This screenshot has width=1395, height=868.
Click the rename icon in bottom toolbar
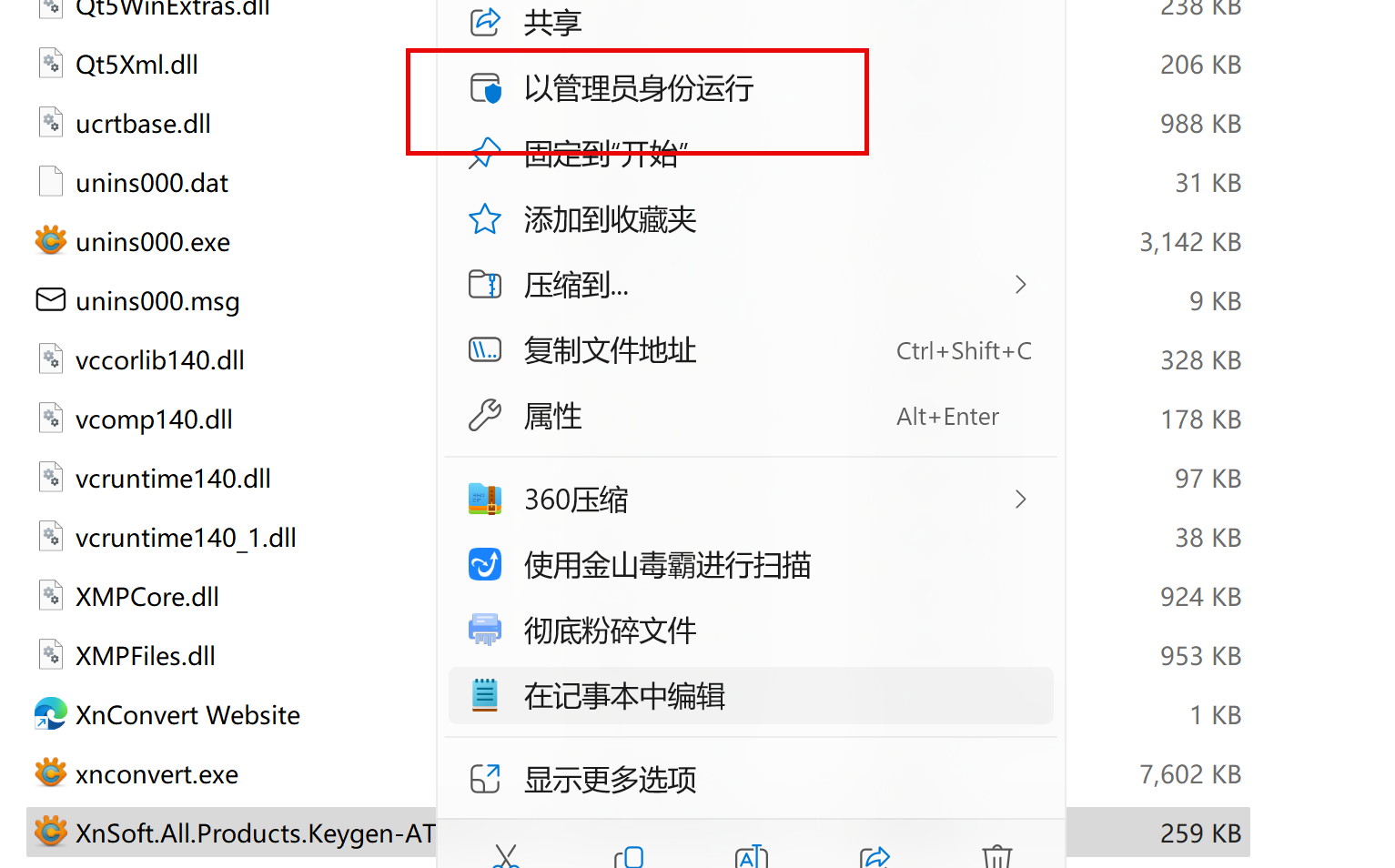click(752, 857)
